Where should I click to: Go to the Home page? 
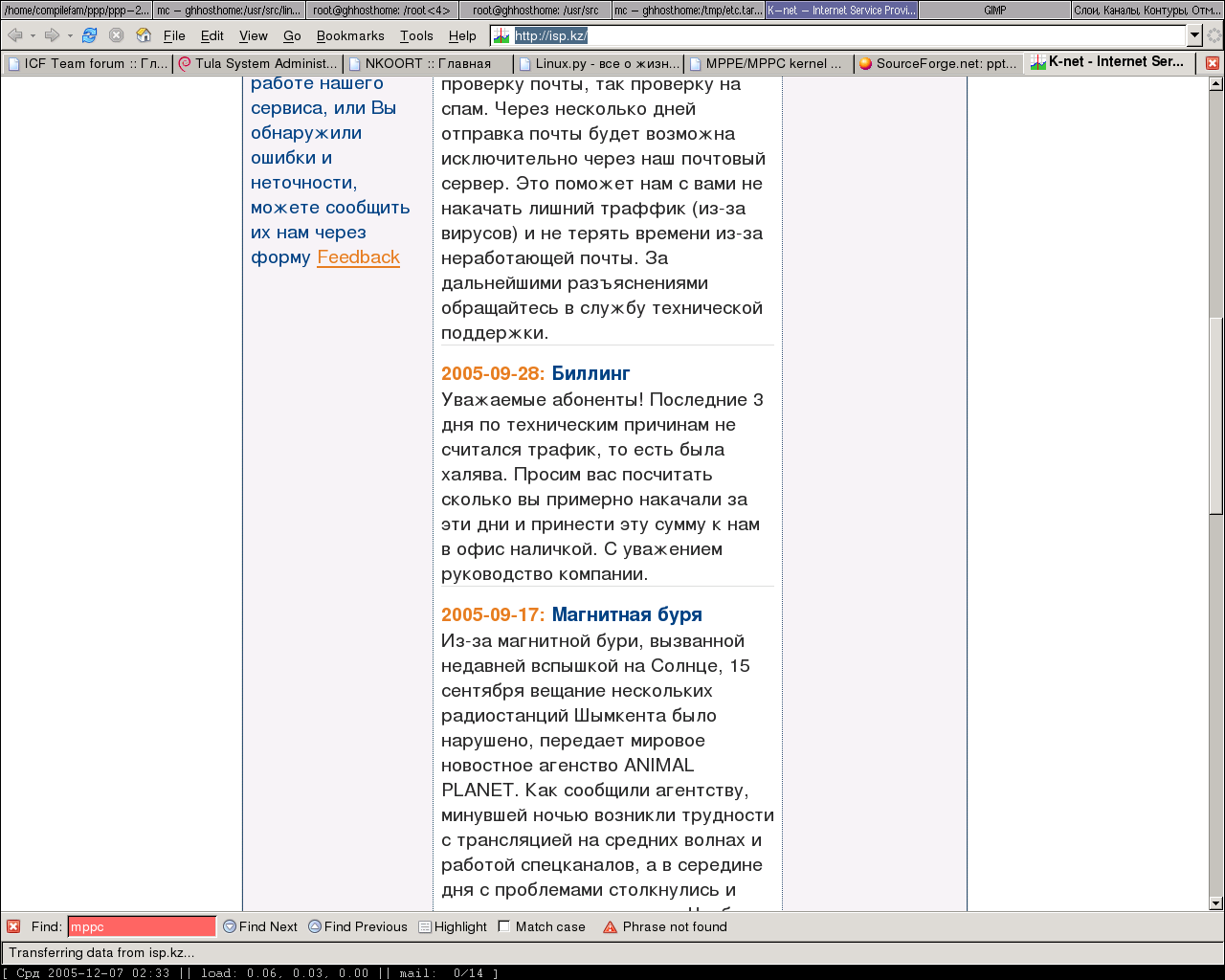[144, 35]
